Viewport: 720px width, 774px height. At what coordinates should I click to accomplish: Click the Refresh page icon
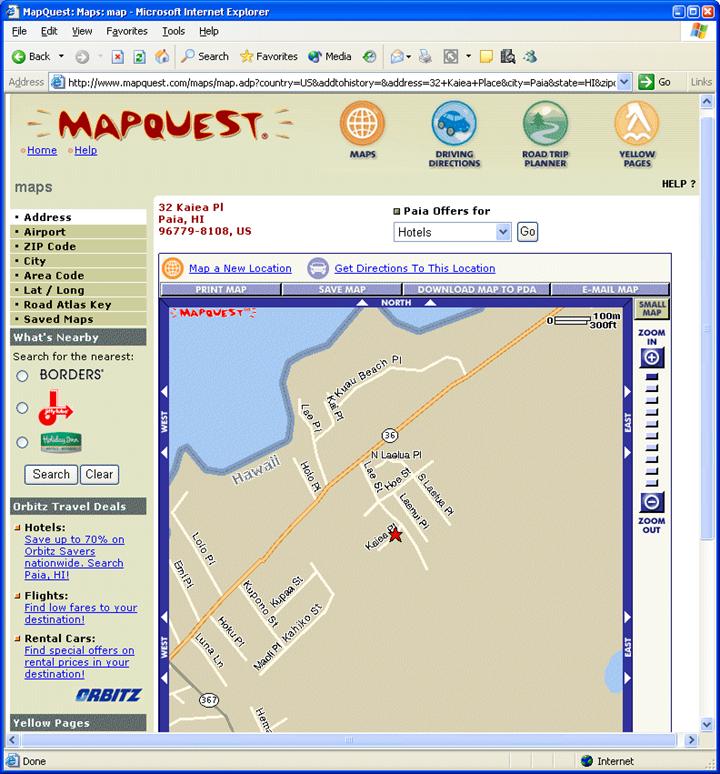coord(140,57)
